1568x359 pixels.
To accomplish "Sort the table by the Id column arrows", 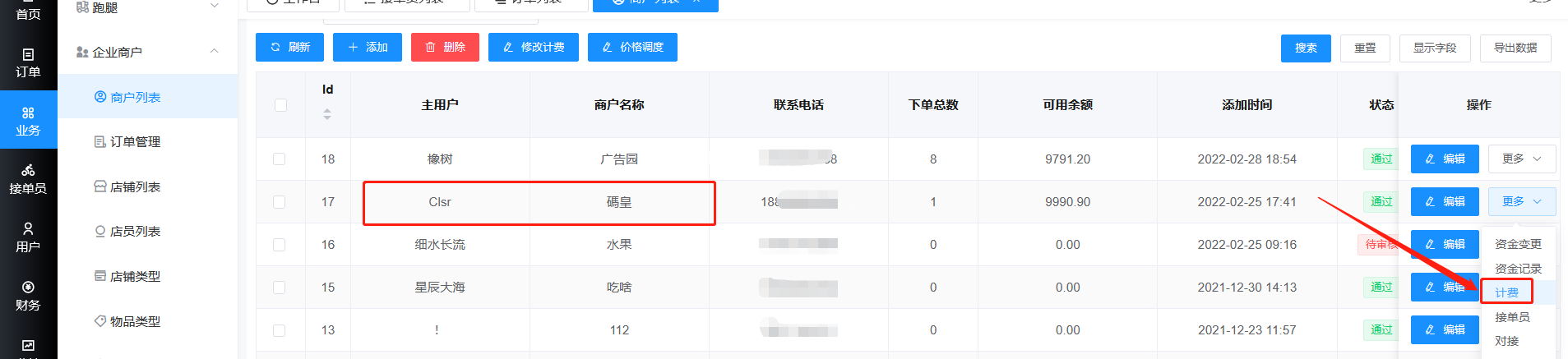I will coord(327,114).
